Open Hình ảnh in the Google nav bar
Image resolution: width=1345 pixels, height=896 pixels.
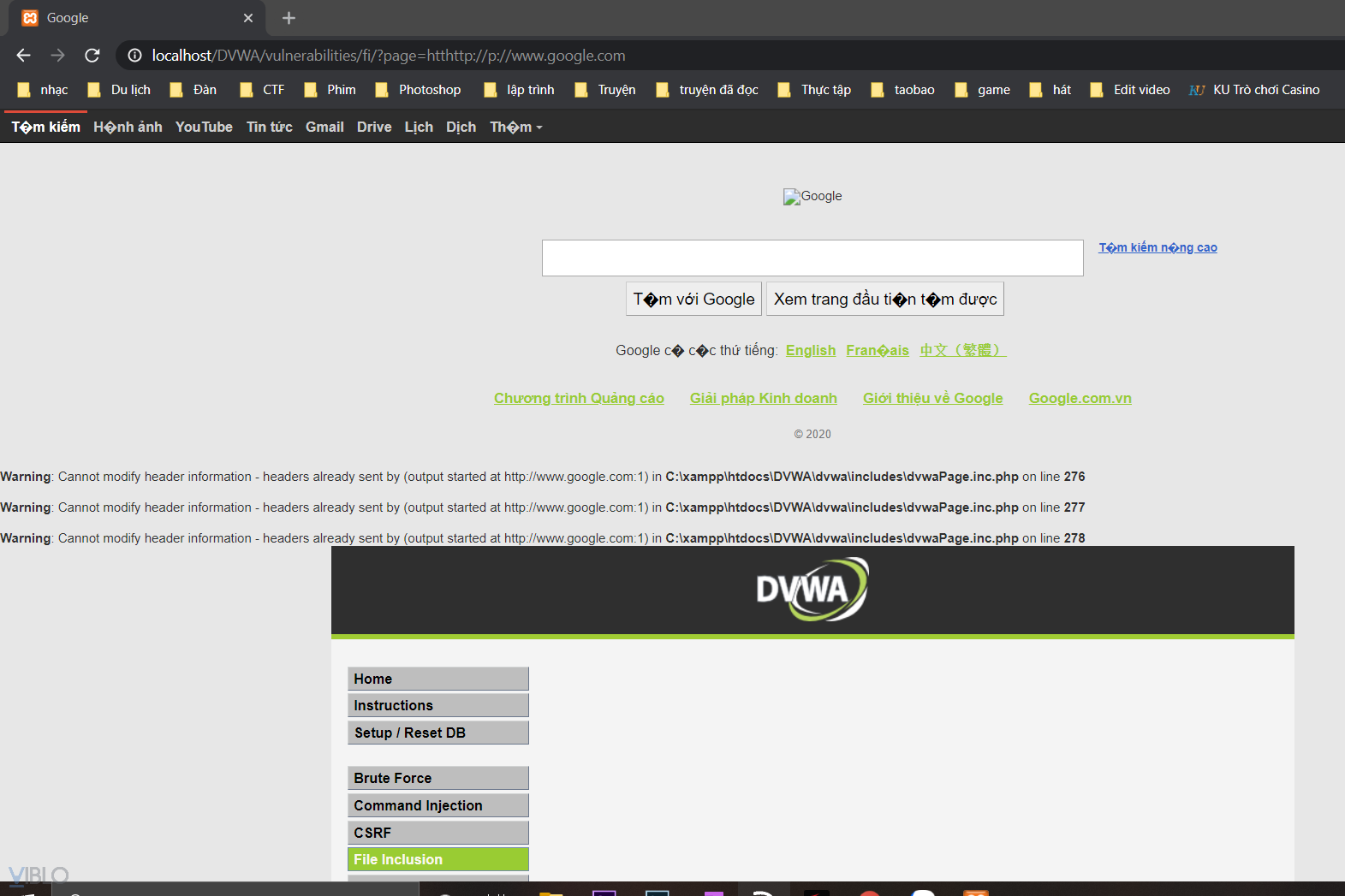[x=128, y=128]
